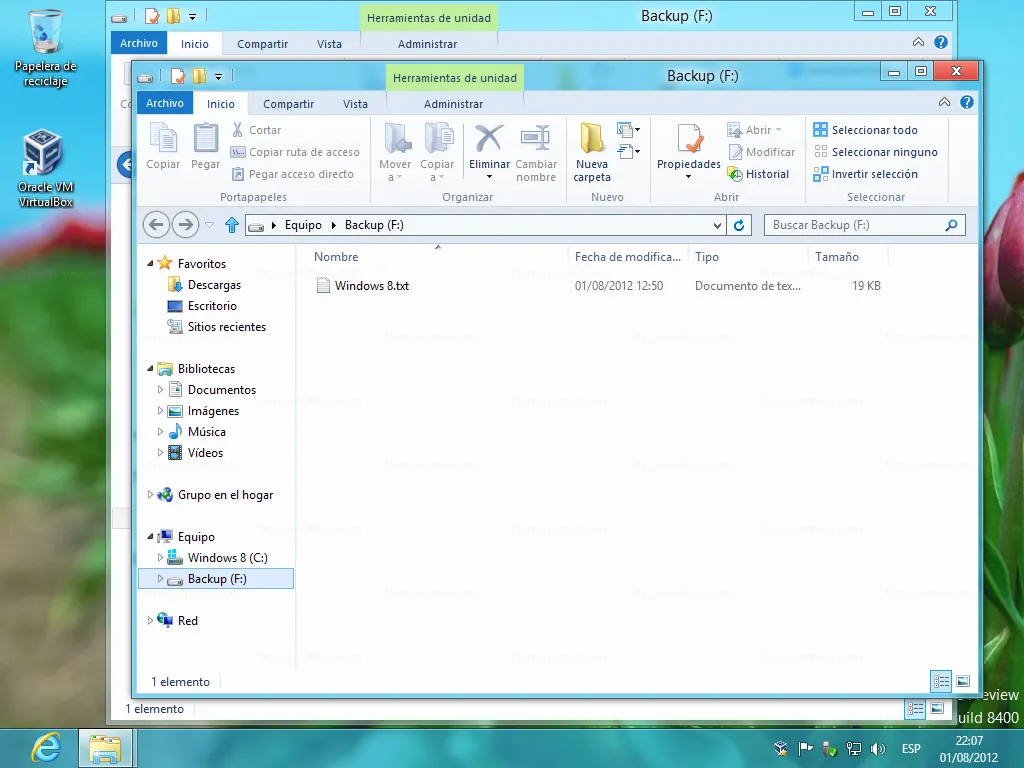
Task: Click Cambiar nombre rename icon
Action: (x=536, y=140)
